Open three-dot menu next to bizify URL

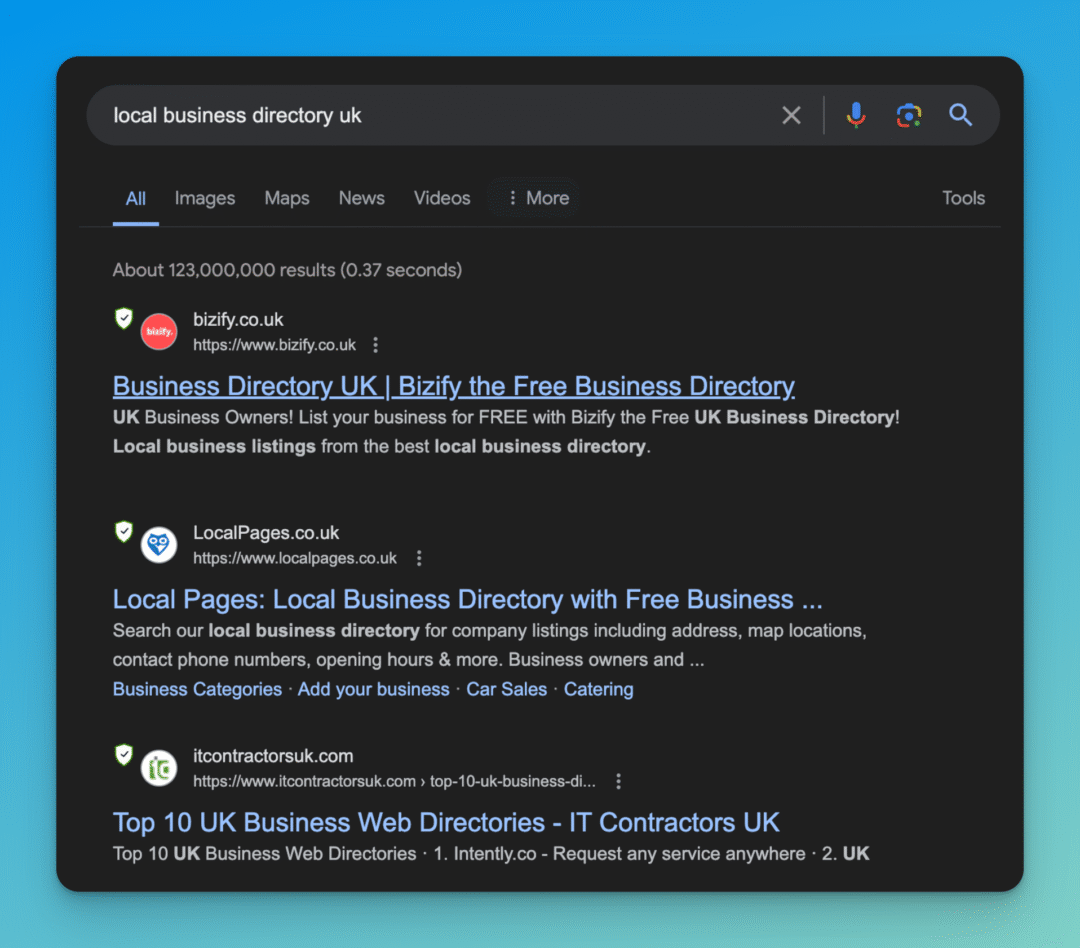(376, 345)
